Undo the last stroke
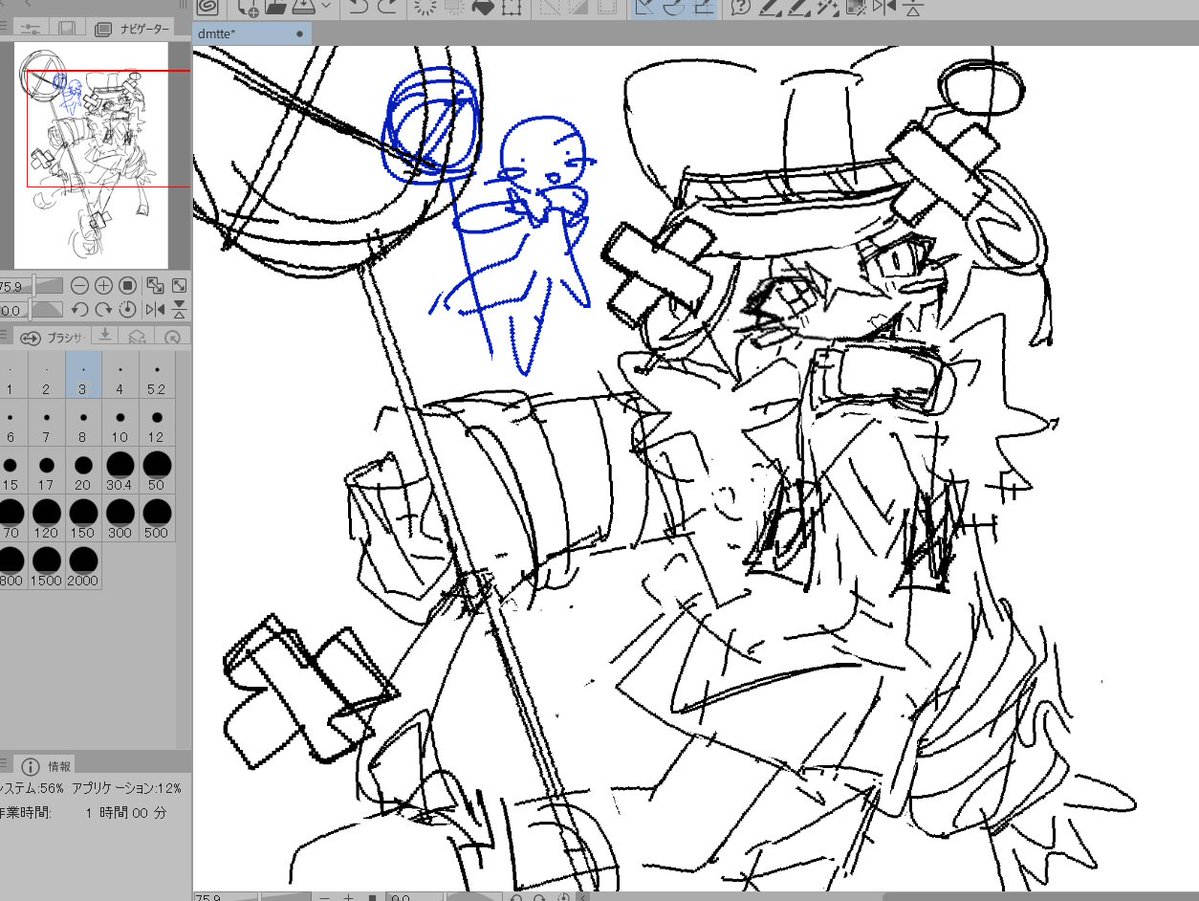The width and height of the screenshot is (1199, 901). [358, 8]
